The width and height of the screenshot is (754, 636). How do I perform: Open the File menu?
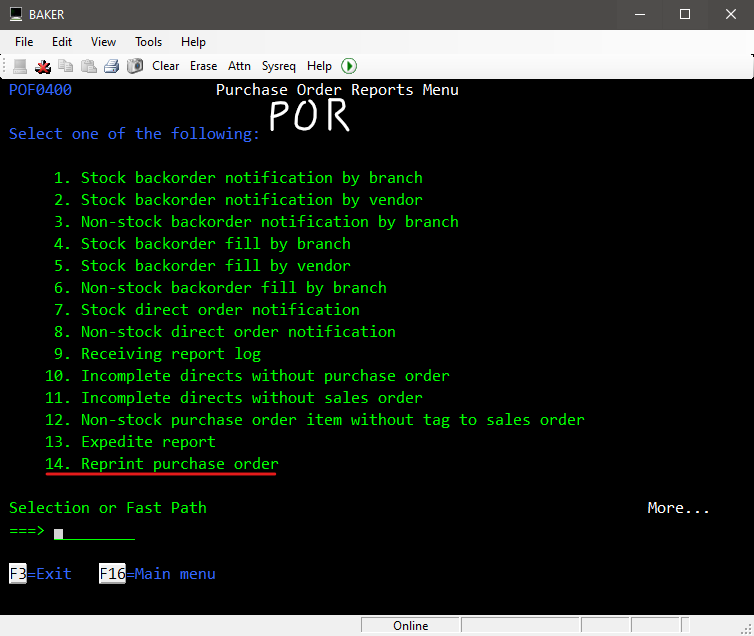click(x=24, y=42)
